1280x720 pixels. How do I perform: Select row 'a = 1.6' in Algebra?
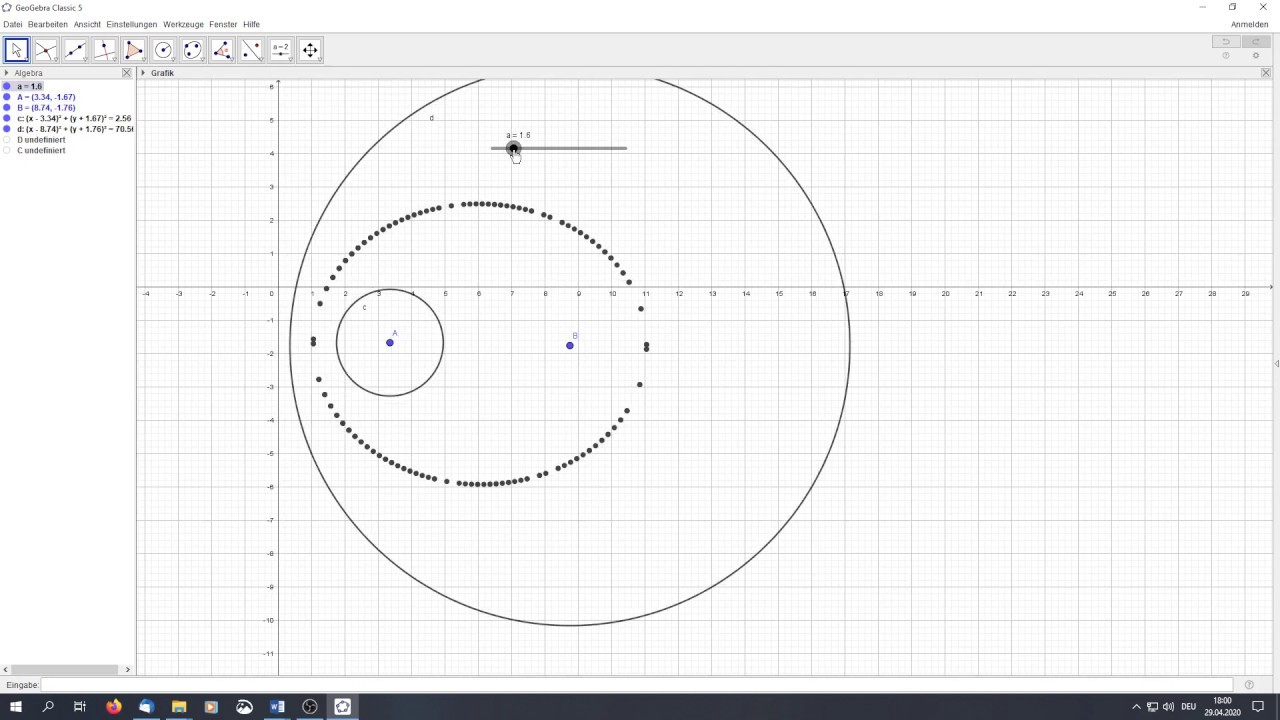[x=29, y=87]
